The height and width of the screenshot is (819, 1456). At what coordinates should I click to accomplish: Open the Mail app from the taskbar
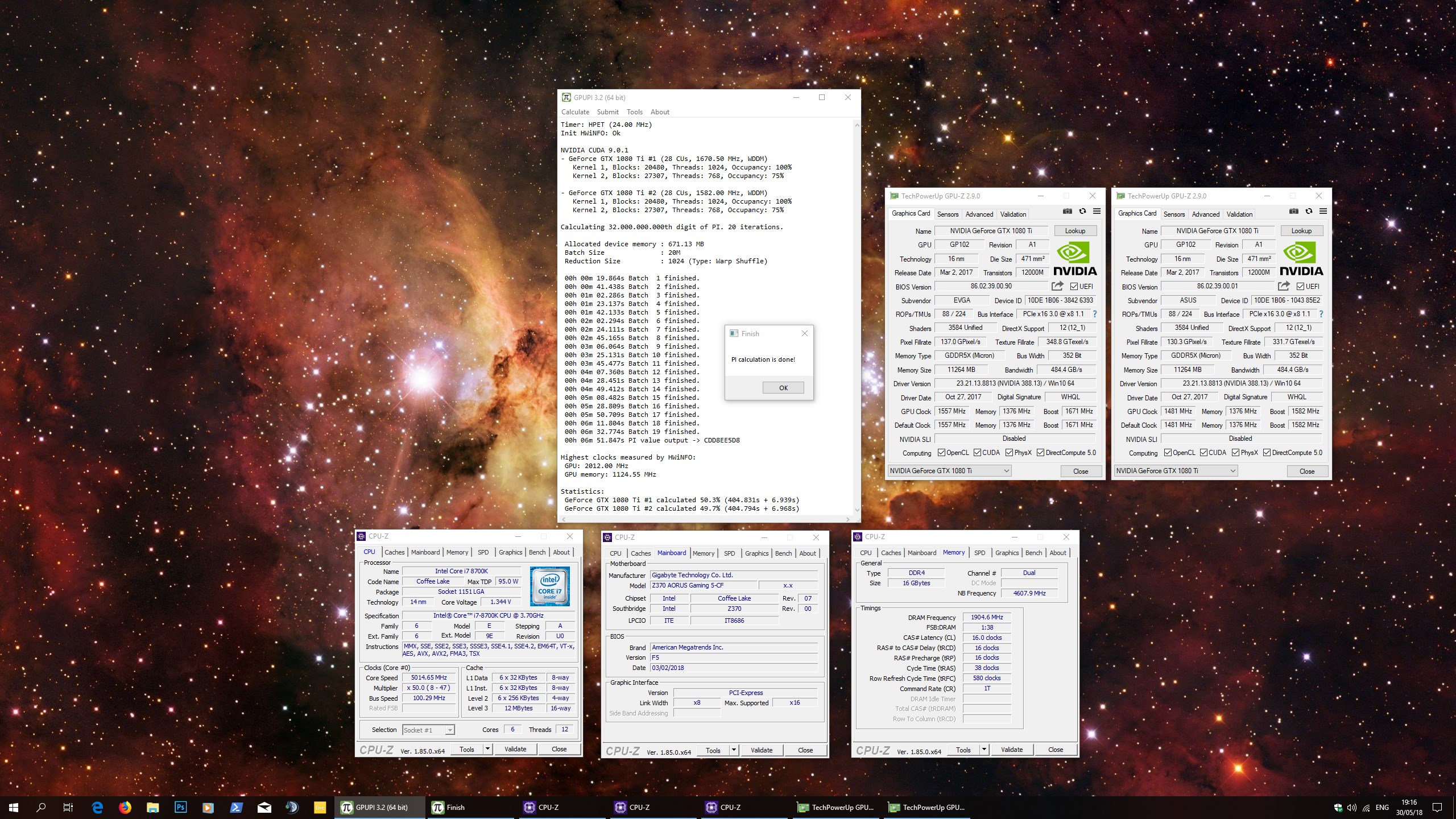264,807
